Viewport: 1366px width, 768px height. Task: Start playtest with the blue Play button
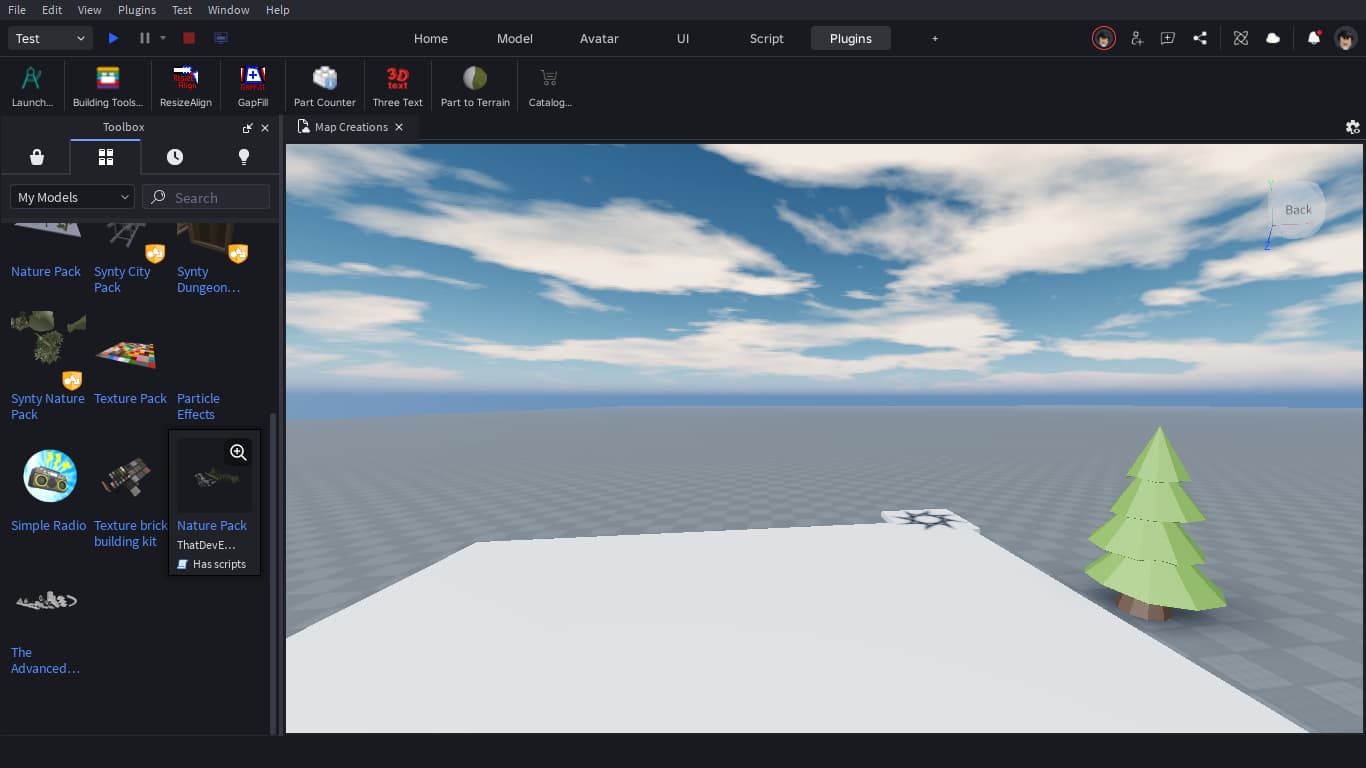tap(114, 38)
